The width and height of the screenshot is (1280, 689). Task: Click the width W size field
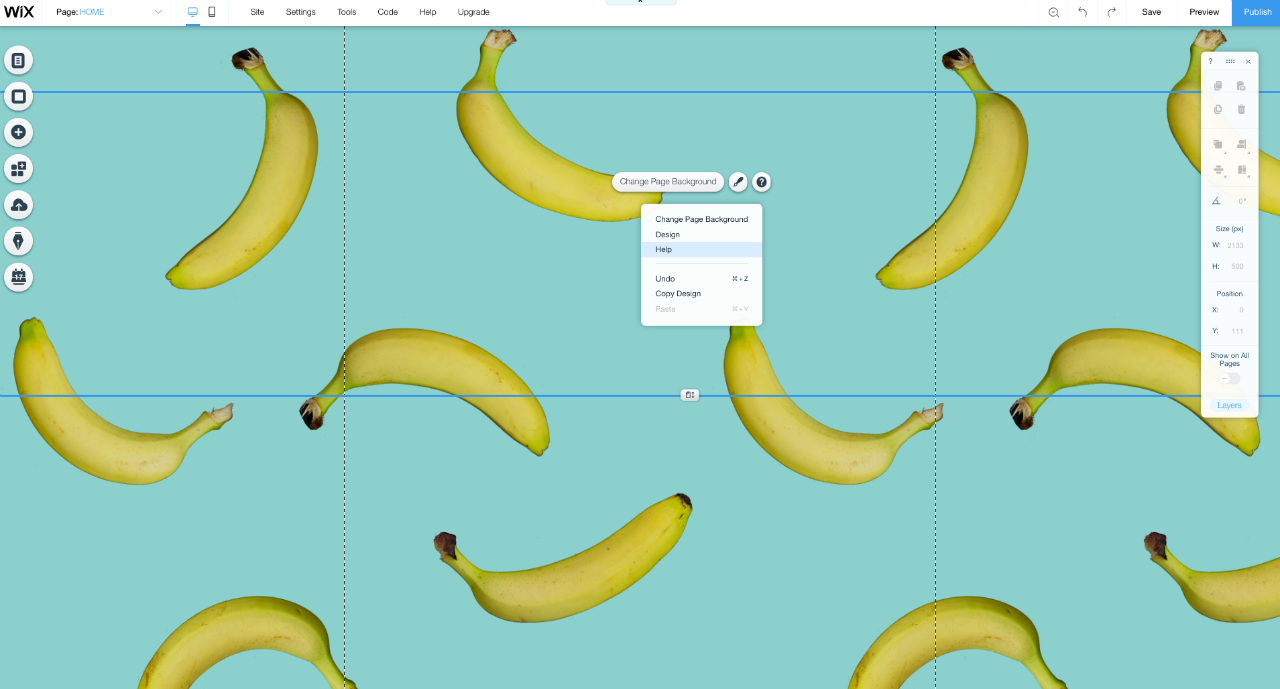pos(1235,245)
